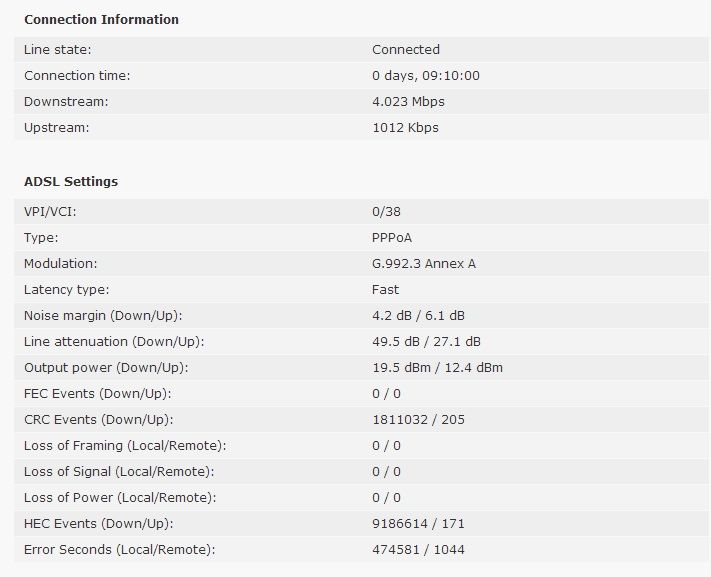This screenshot has height=577, width=711.
Task: Click Loss of Power (Local/Remote) label
Action: 120,498
